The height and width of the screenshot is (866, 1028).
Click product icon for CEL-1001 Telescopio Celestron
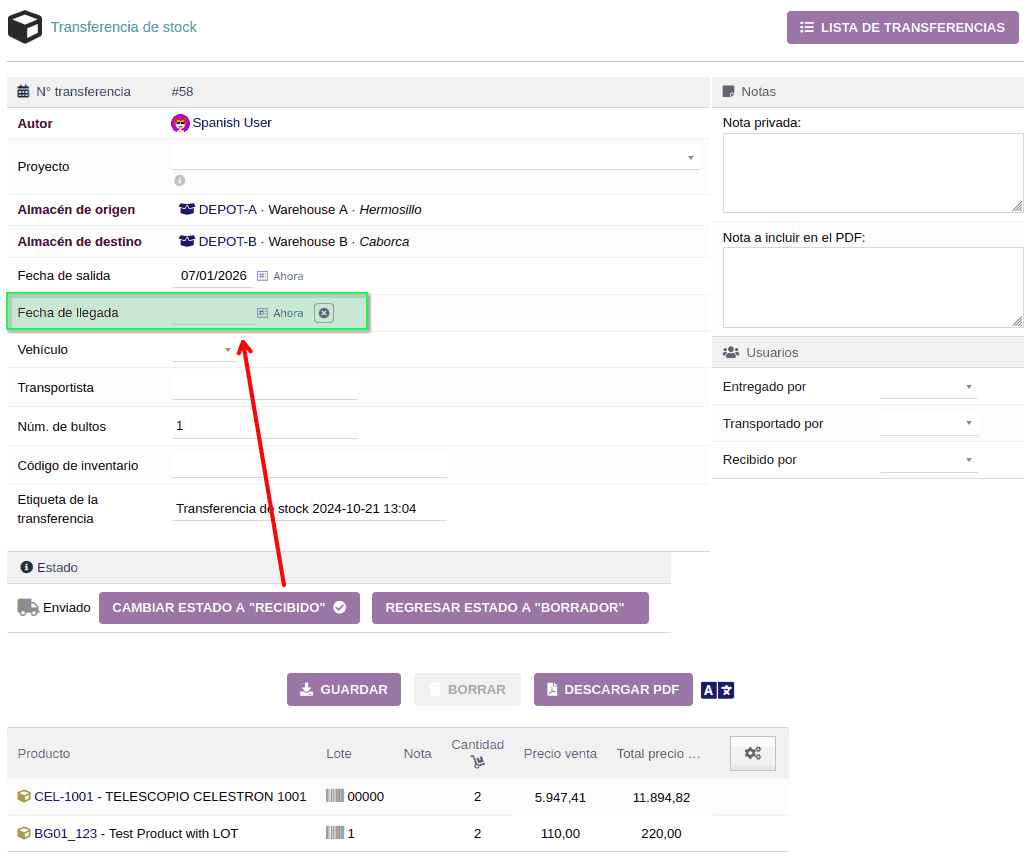coord(24,797)
